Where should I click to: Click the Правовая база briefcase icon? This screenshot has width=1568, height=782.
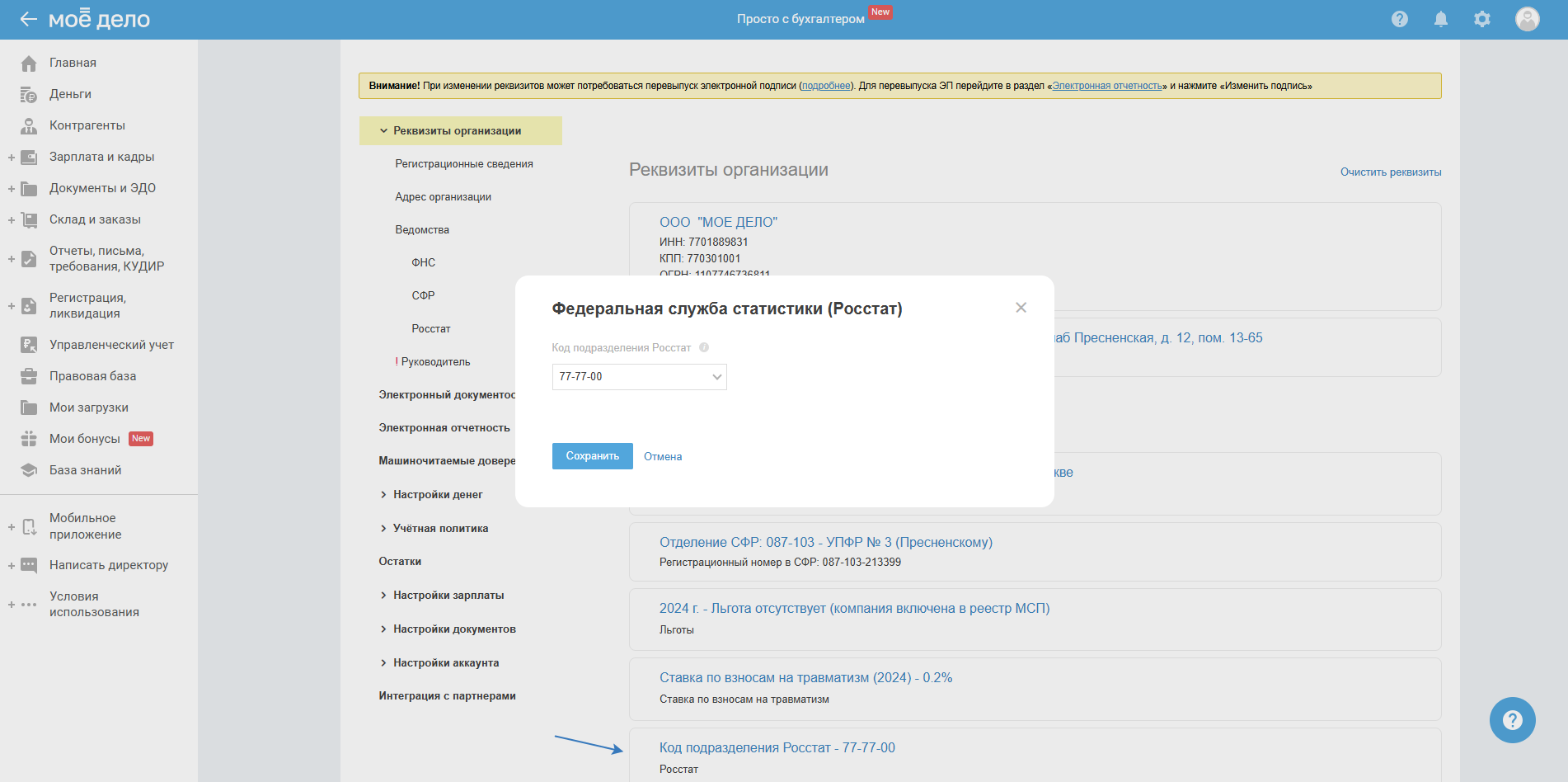click(29, 377)
